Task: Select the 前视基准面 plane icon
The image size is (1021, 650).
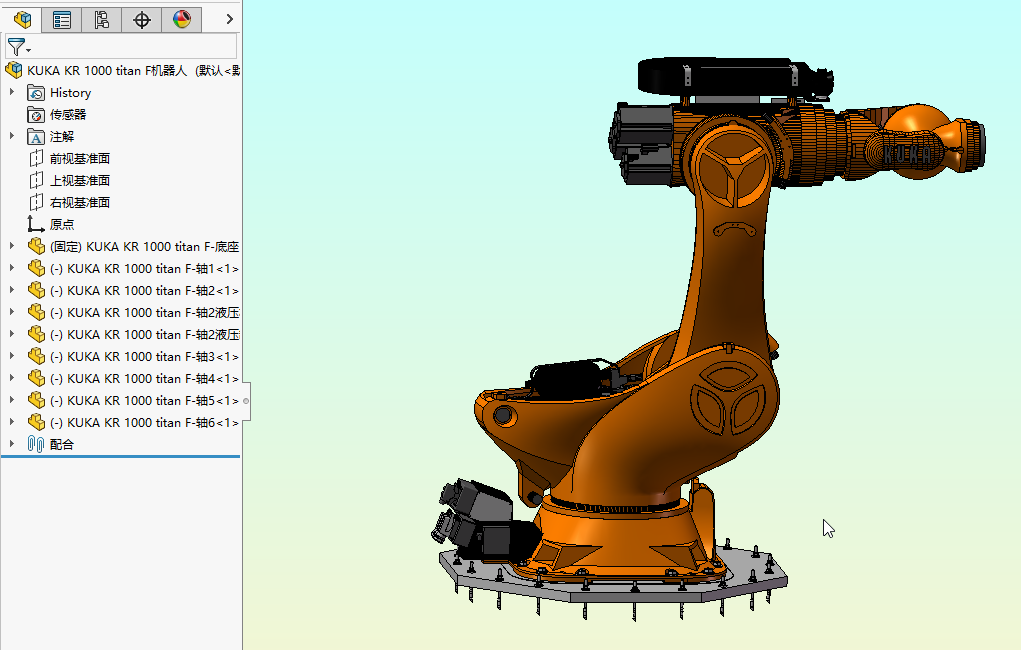Action: point(36,158)
